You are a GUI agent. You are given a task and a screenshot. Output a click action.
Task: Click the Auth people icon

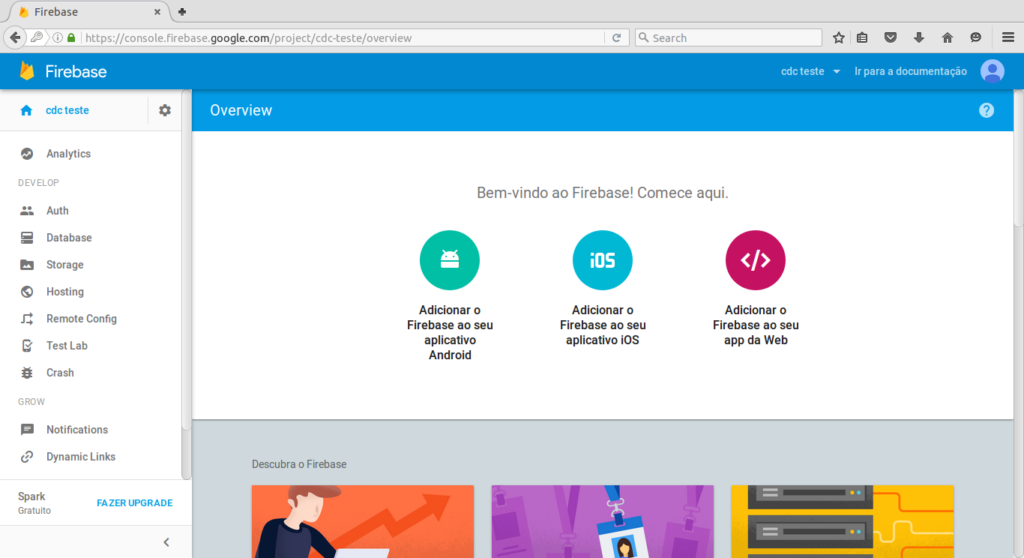[27, 210]
